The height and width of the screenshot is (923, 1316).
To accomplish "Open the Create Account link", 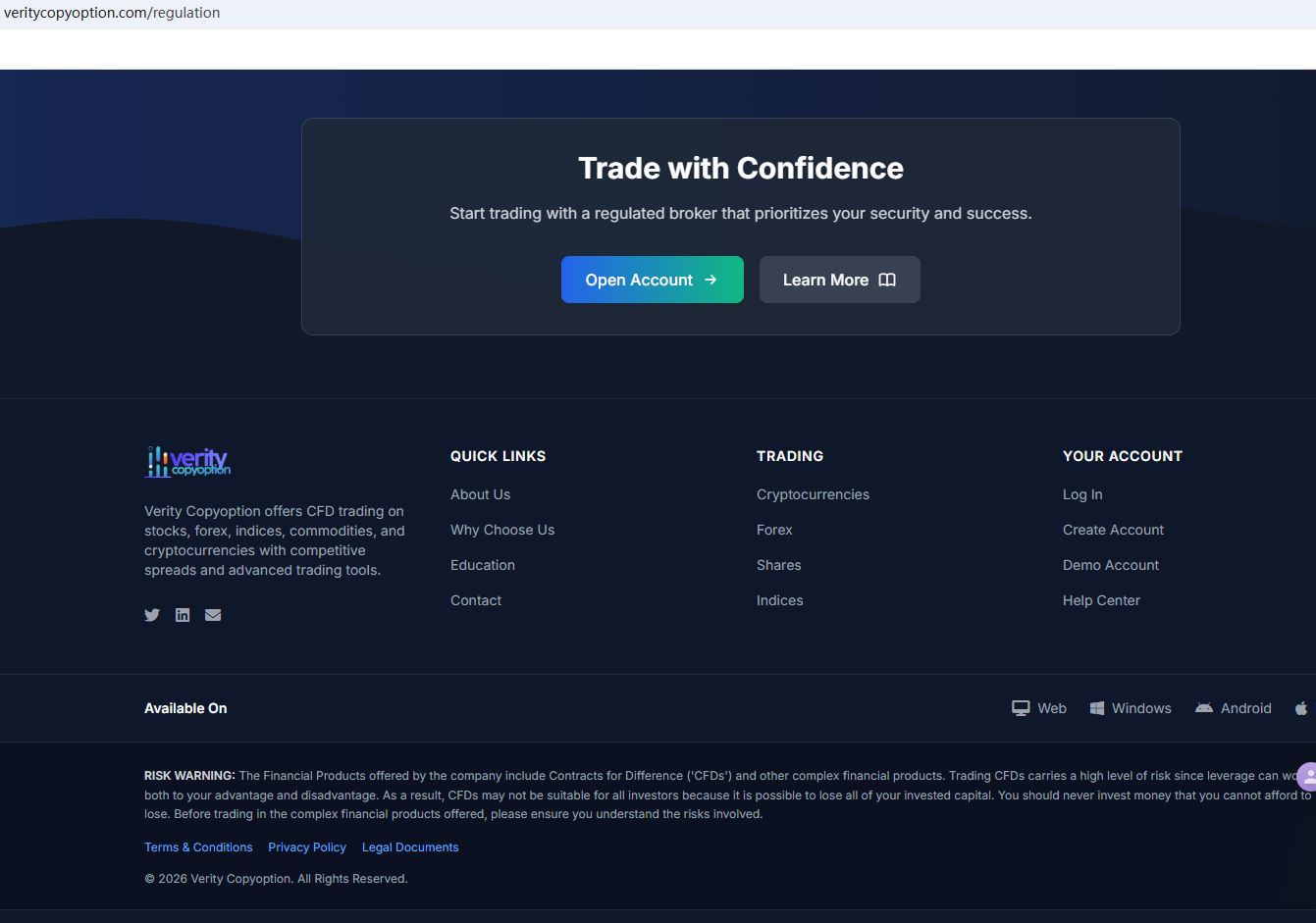I will pyautogui.click(x=1113, y=530).
